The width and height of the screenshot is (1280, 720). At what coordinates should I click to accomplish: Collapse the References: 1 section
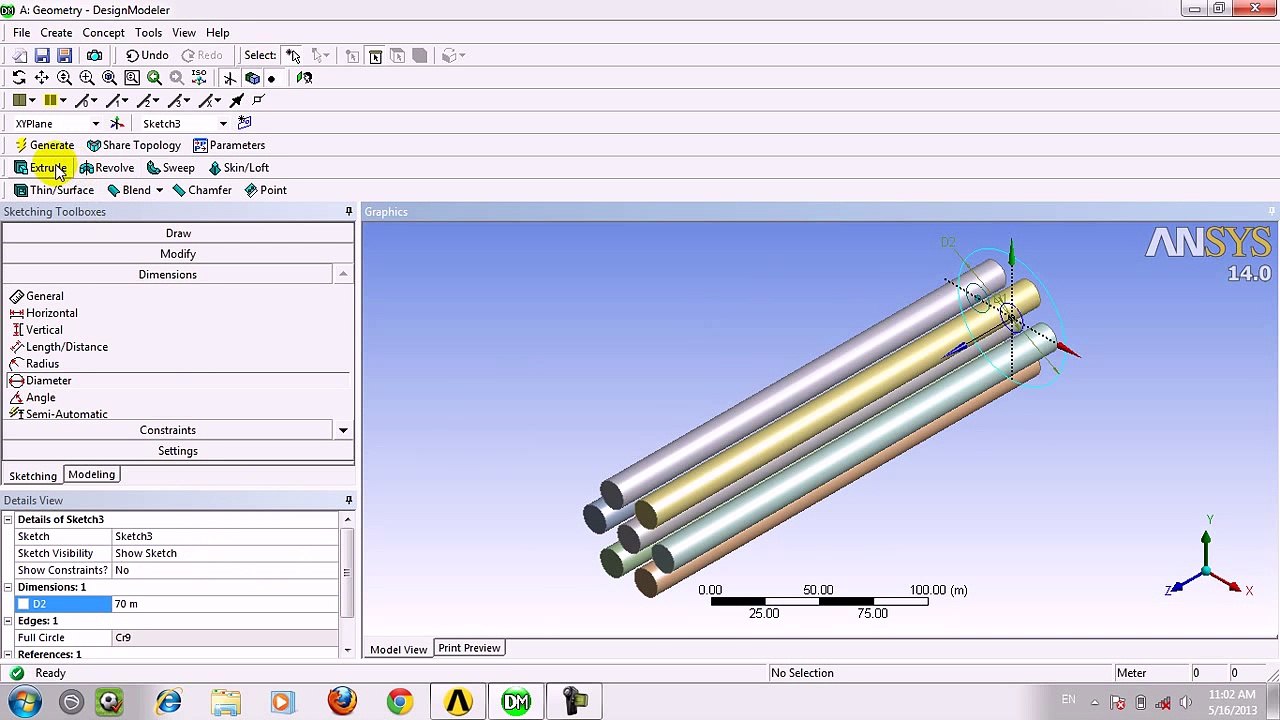click(8, 654)
